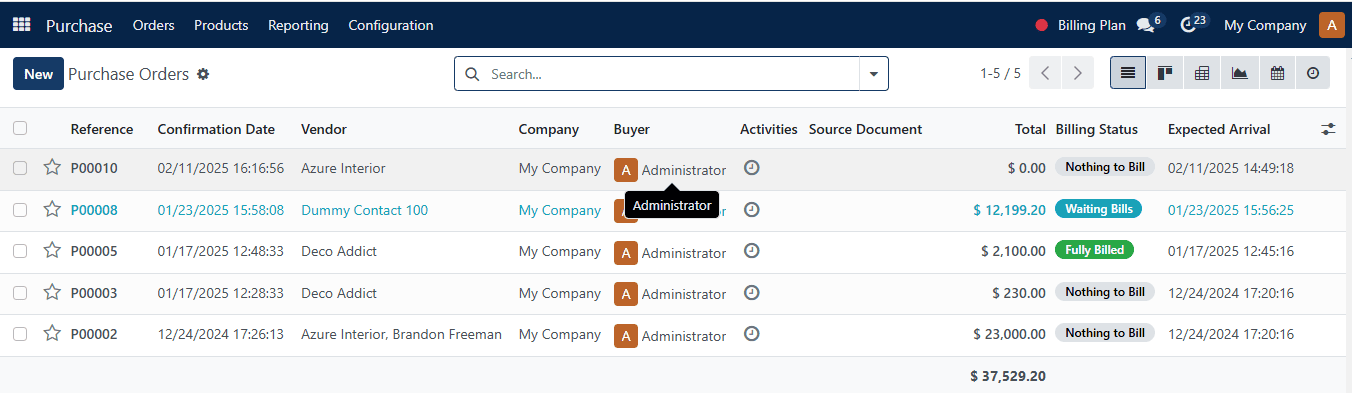Open activity clock for P00005
This screenshot has height=393, width=1352.
752,250
